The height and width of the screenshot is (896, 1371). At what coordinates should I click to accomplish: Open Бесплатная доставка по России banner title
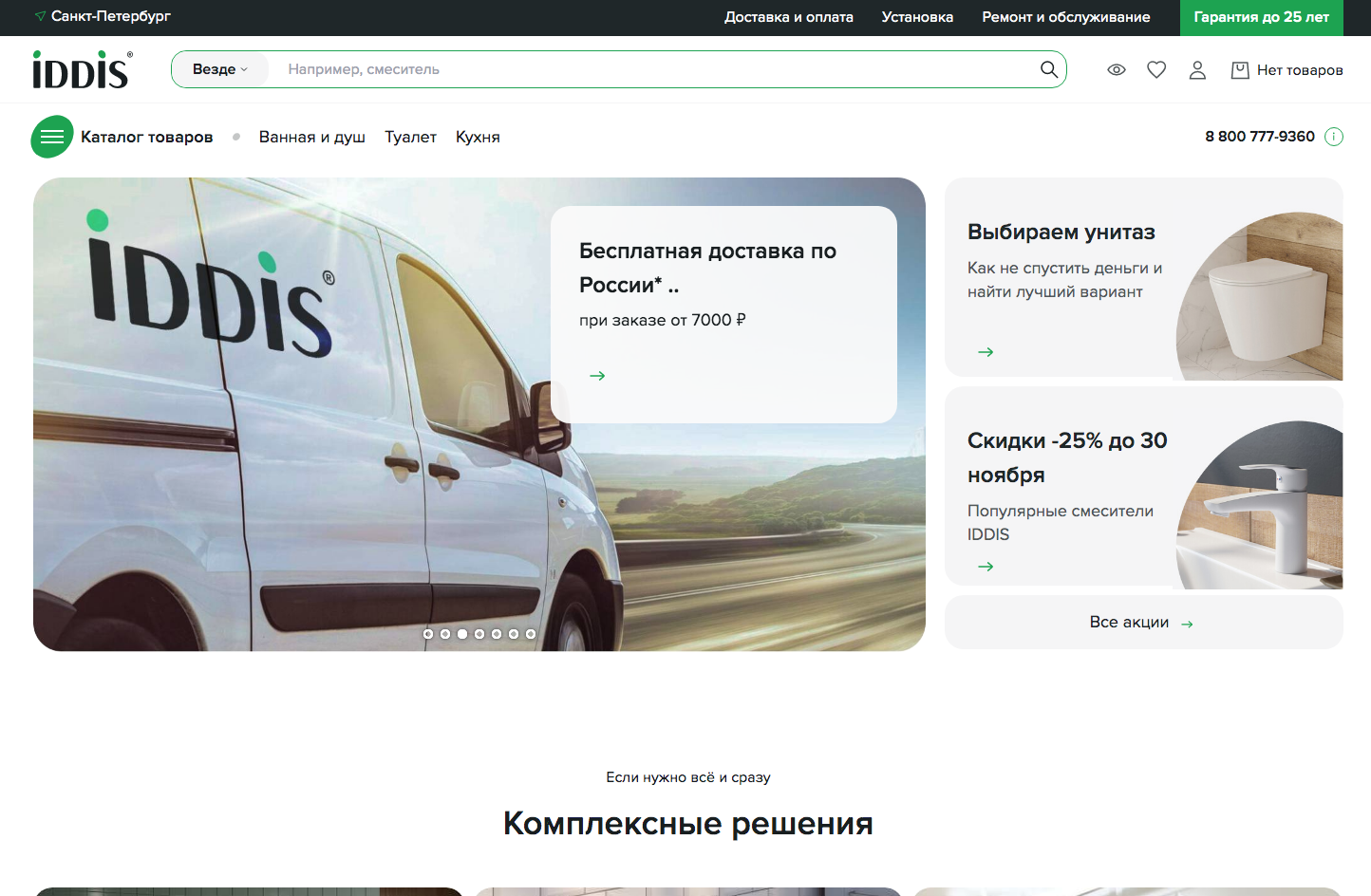click(708, 268)
